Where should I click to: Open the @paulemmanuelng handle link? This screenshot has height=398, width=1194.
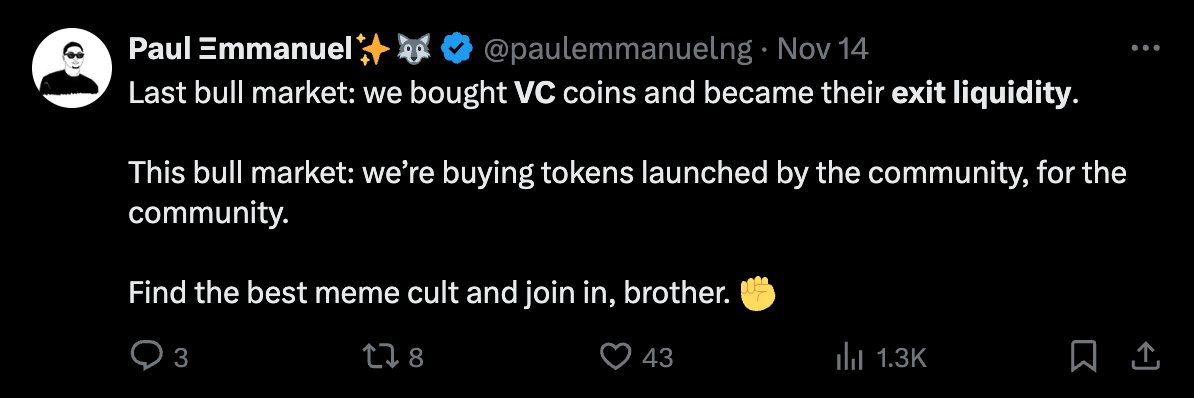[x=618, y=49]
